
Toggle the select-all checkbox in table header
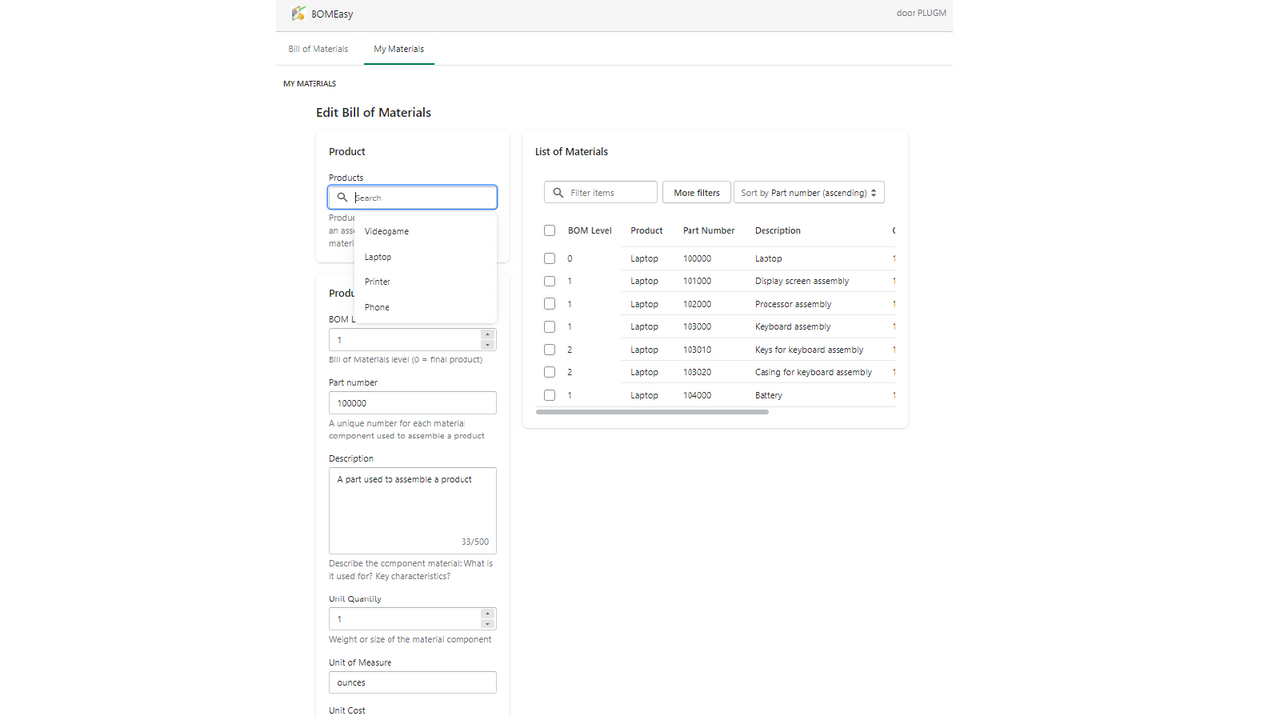[x=549, y=230]
